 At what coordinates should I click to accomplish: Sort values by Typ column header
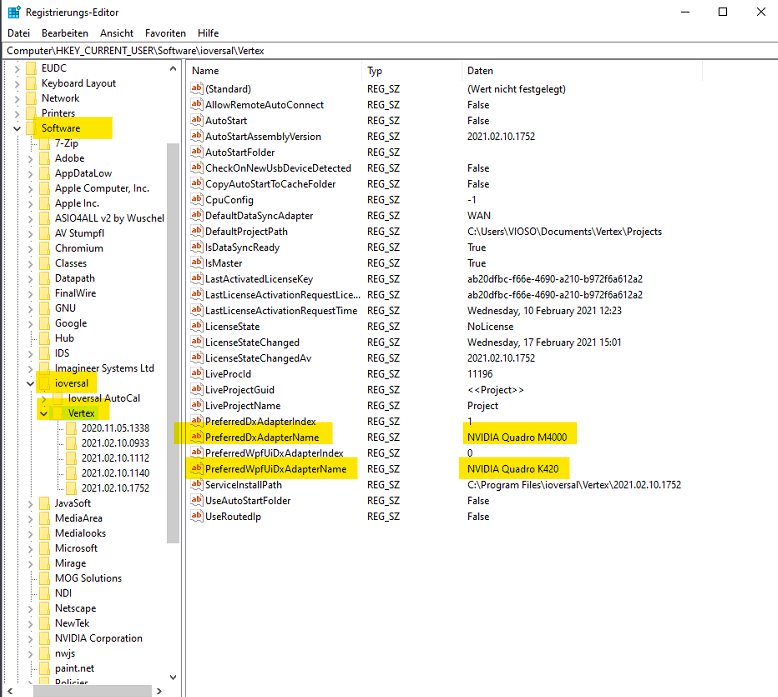(x=412, y=71)
